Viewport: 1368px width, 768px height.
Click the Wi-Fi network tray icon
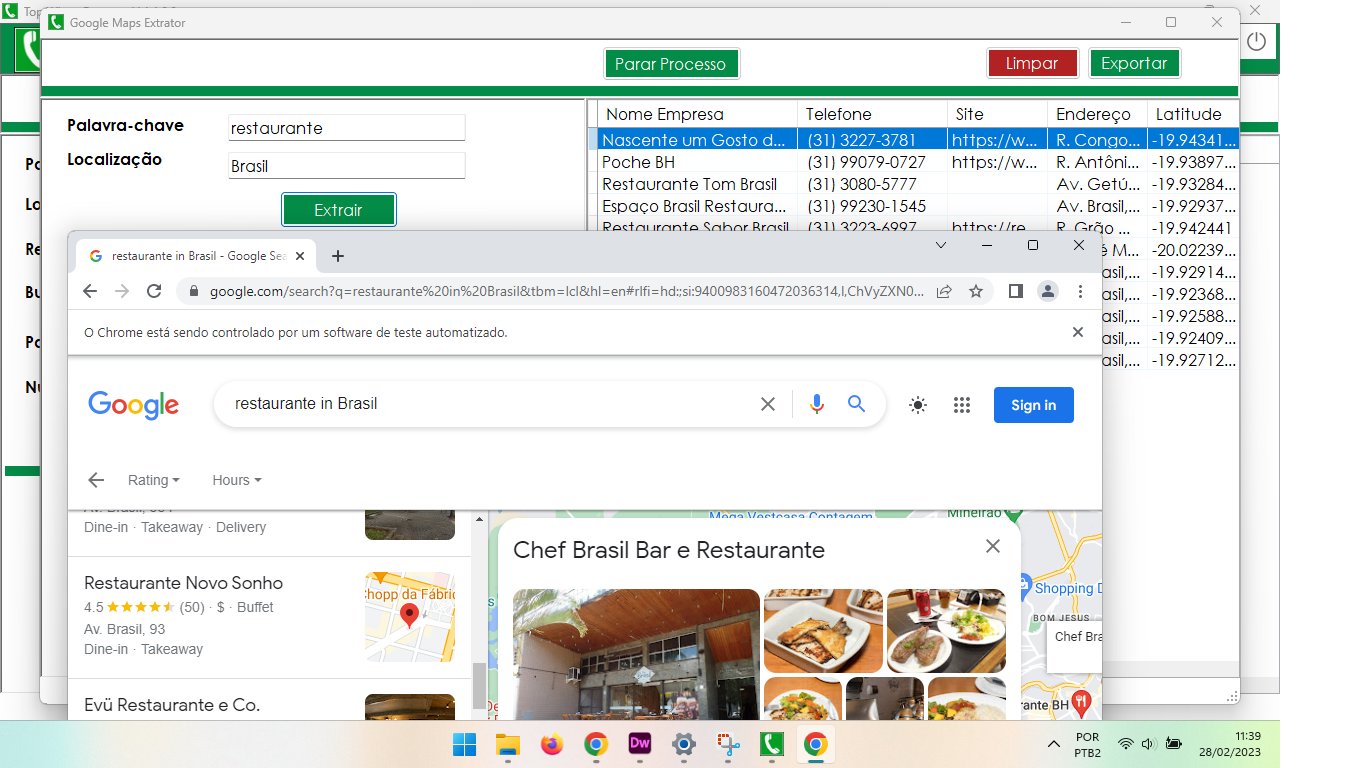point(1125,744)
